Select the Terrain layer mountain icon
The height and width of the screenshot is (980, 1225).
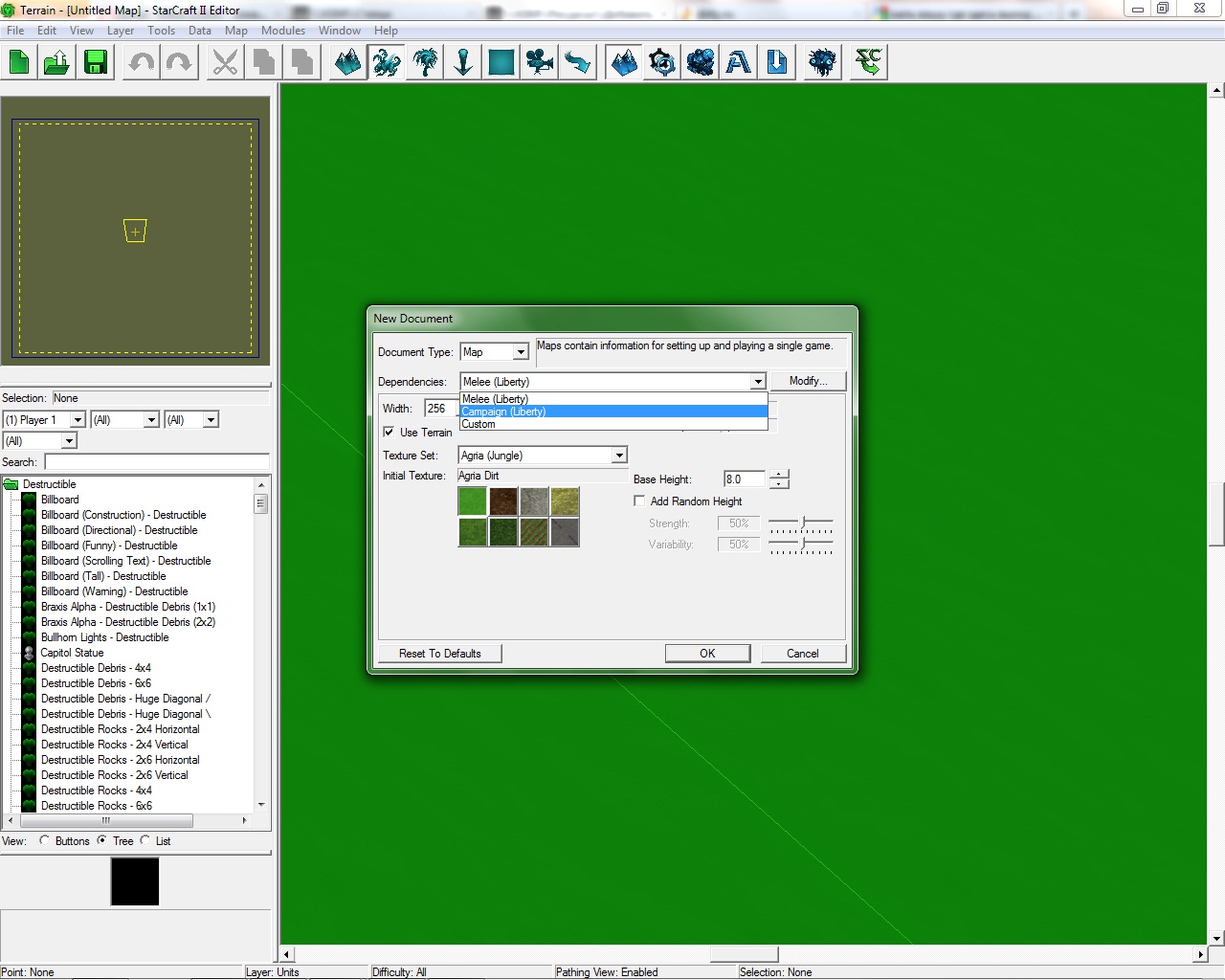[x=348, y=63]
